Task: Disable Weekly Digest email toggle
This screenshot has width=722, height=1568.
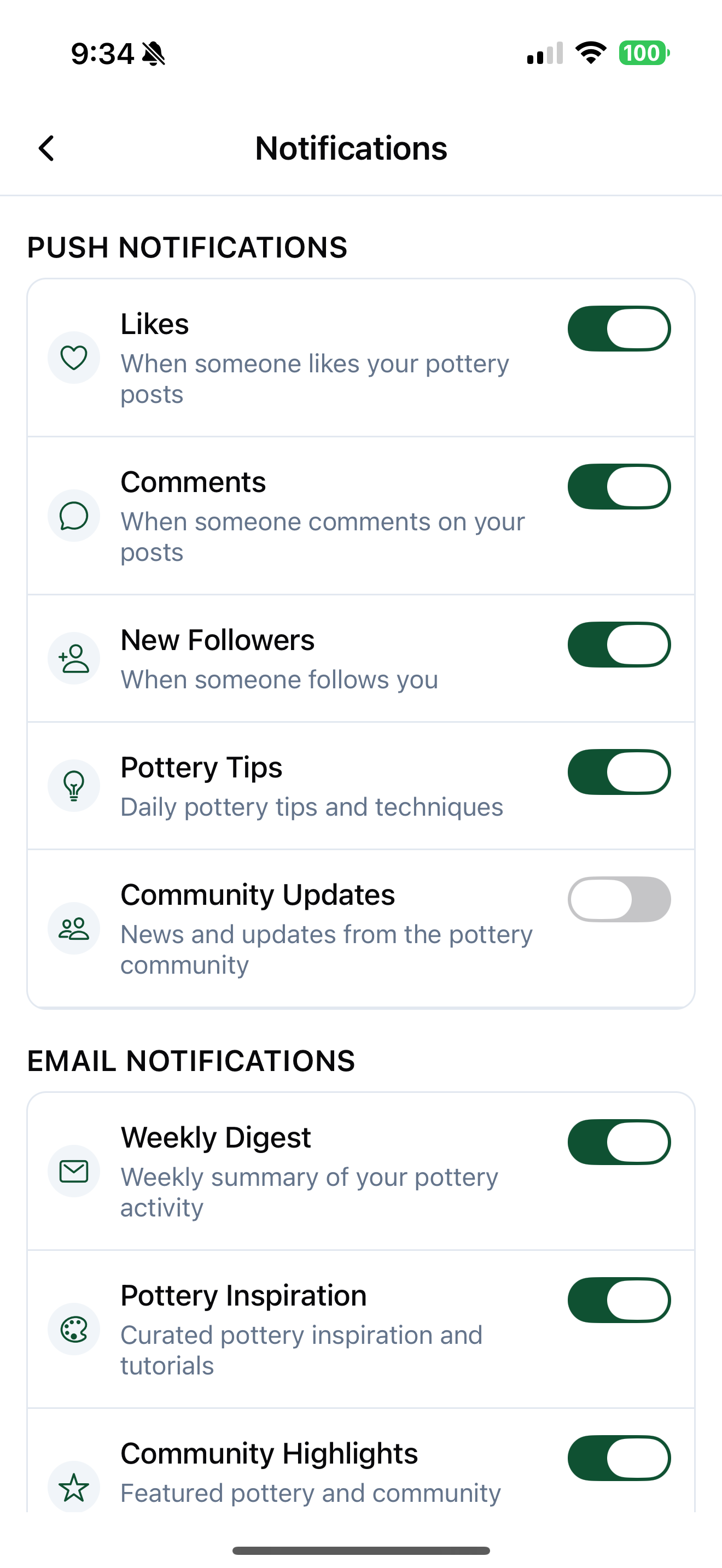Action: pos(619,1142)
